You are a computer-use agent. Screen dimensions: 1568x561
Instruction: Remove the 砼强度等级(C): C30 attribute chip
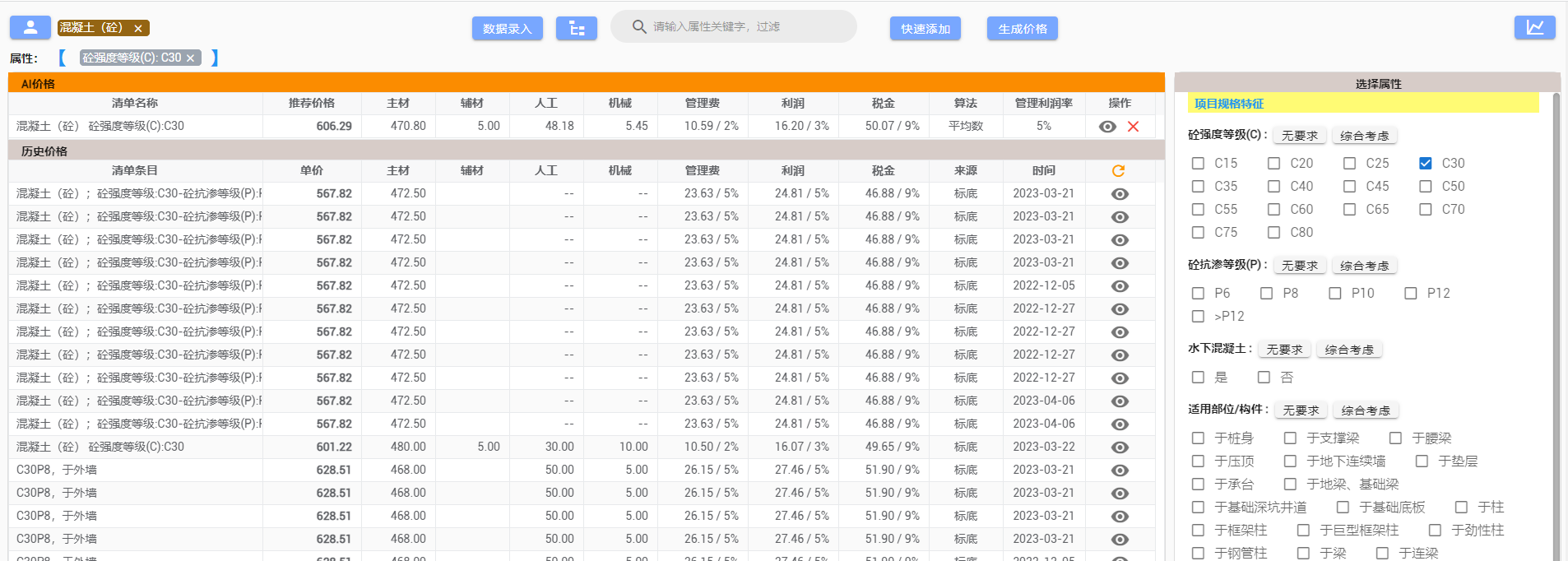click(x=190, y=58)
